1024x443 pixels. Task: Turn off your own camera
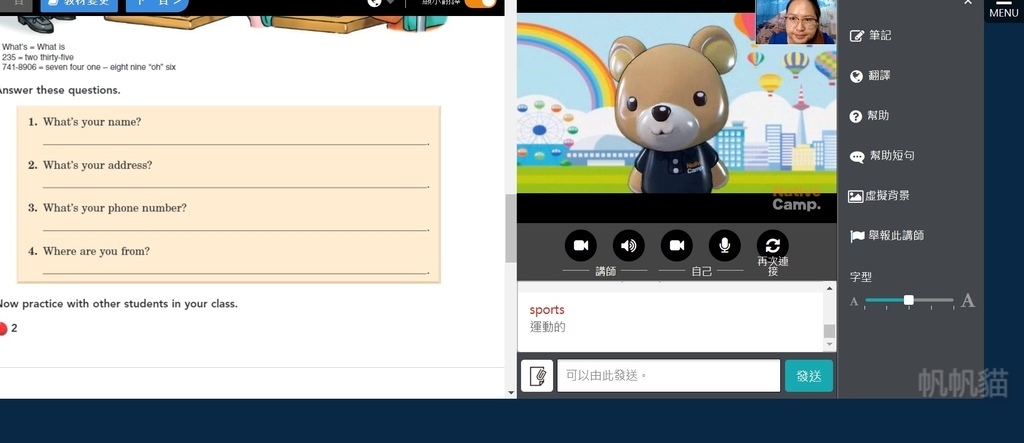[x=677, y=246]
